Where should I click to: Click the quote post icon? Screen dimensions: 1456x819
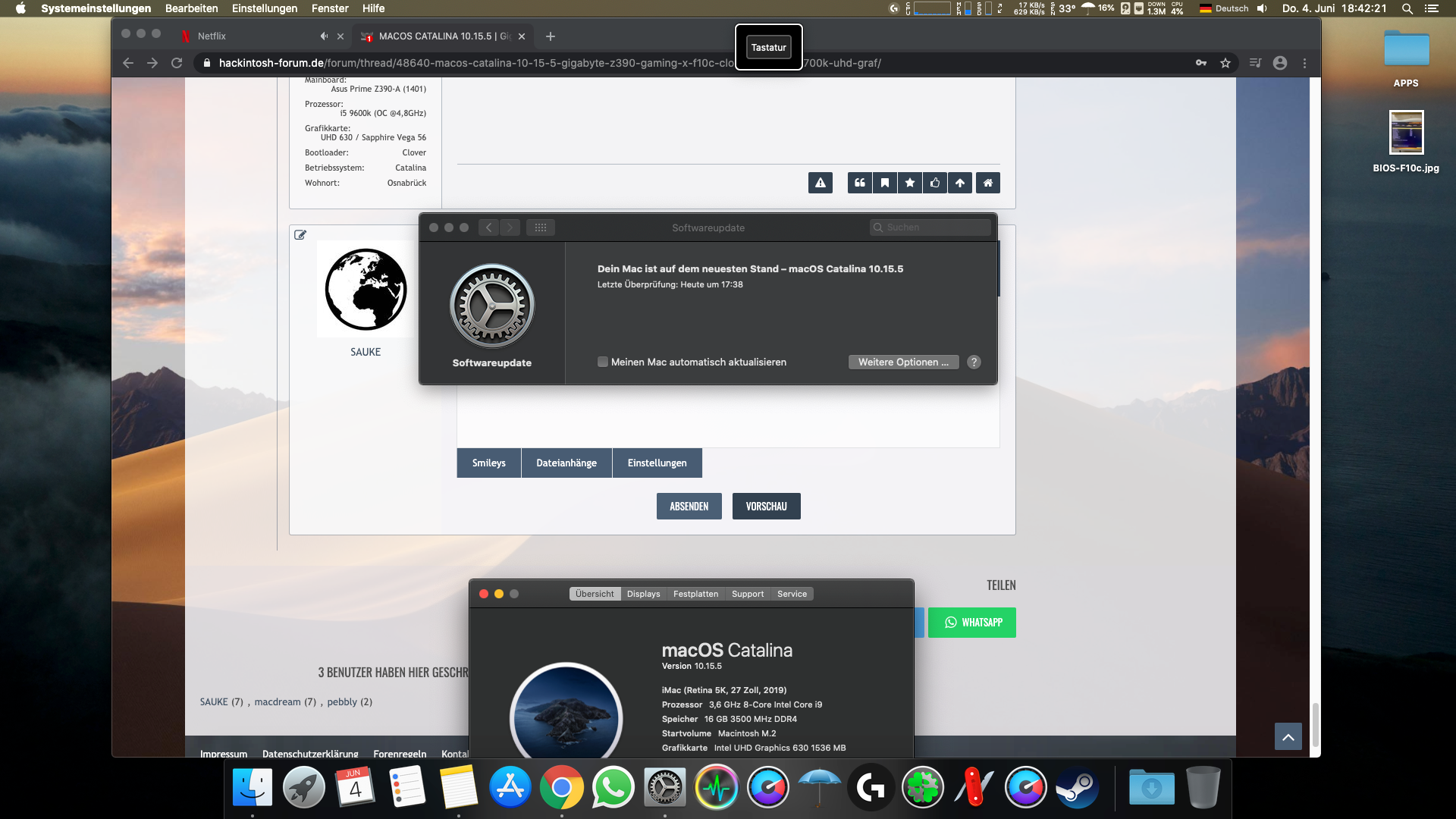point(859,183)
